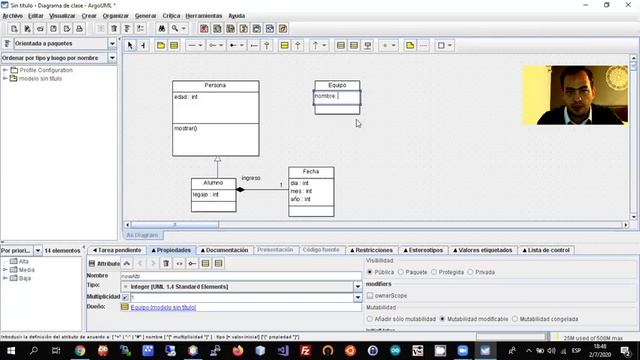Switch to the Restricciones tab

point(371,250)
